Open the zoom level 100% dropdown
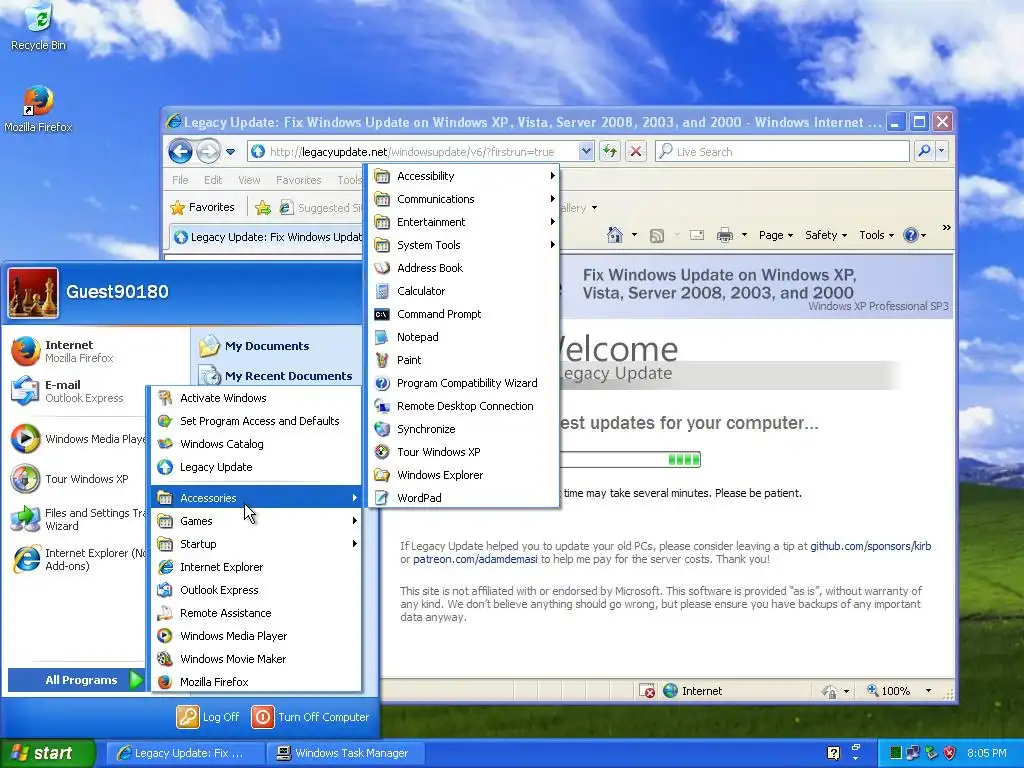 point(928,691)
